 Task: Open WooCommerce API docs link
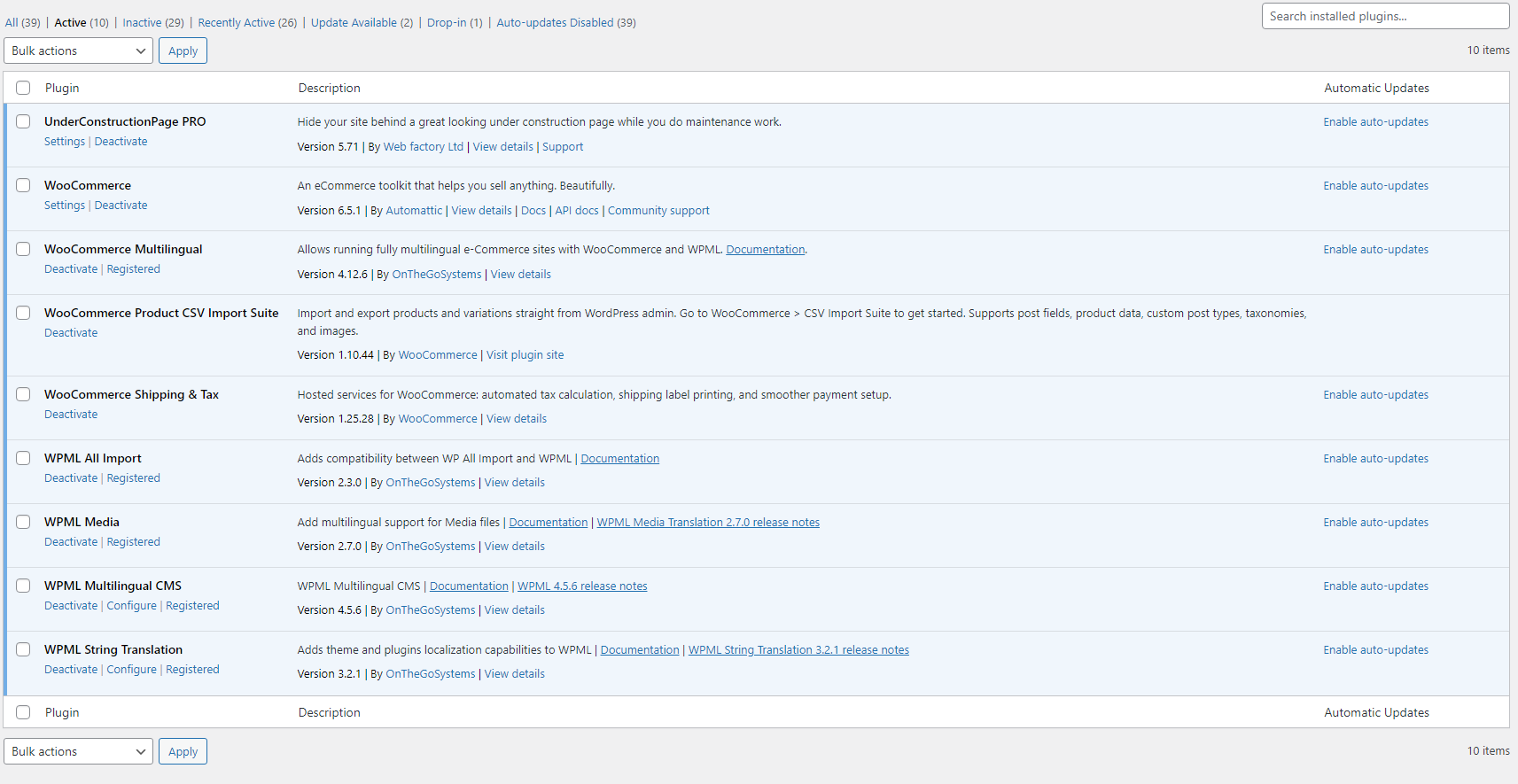[577, 211]
